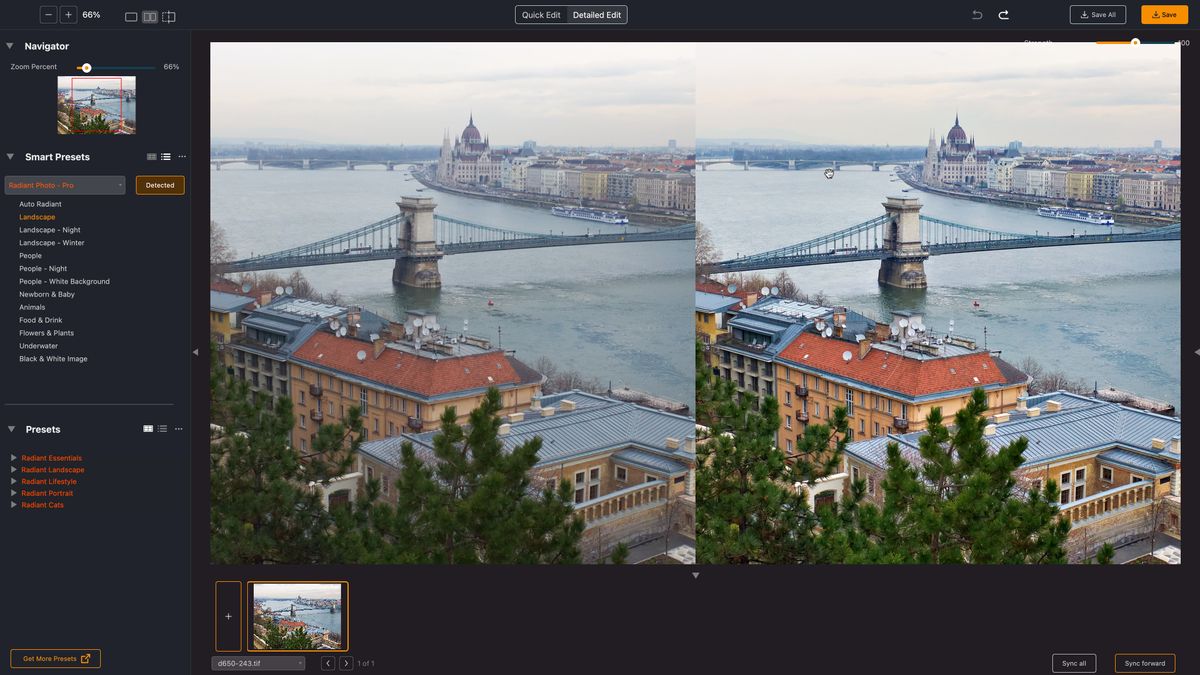1200x675 pixels.
Task: Click the Redo icon
Action: 1005,14
